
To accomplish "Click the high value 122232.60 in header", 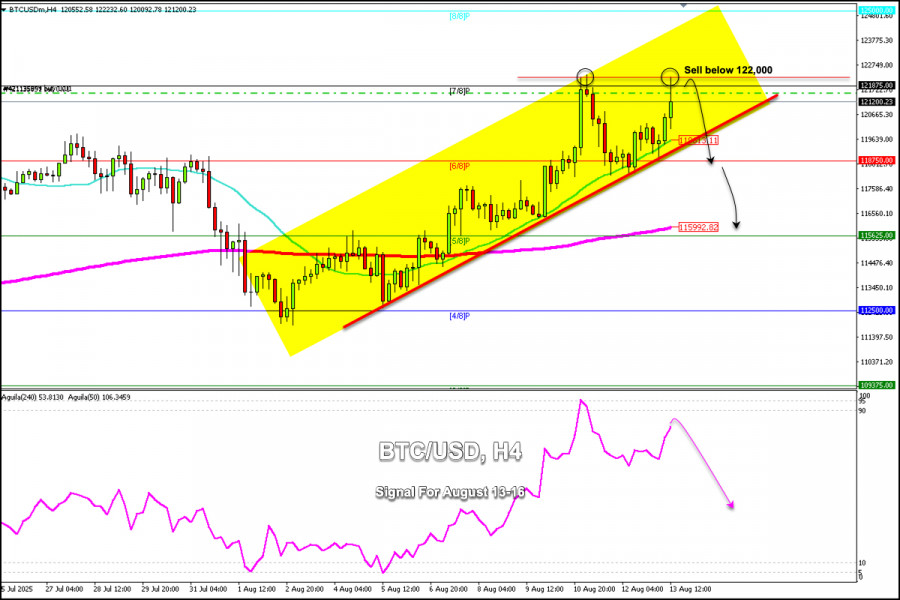I will [x=110, y=10].
